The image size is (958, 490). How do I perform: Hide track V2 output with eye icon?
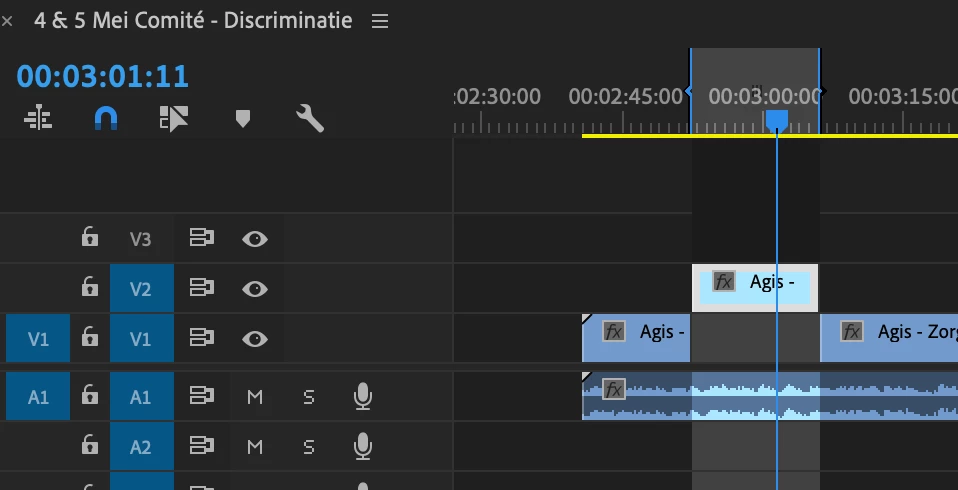(x=255, y=289)
